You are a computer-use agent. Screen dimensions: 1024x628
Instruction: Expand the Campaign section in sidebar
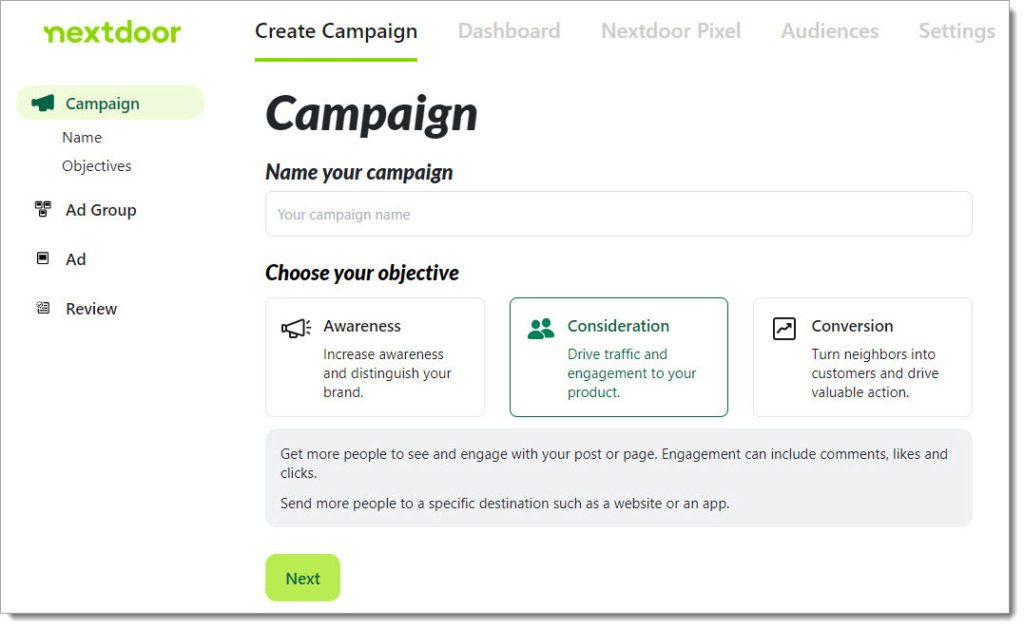[102, 102]
